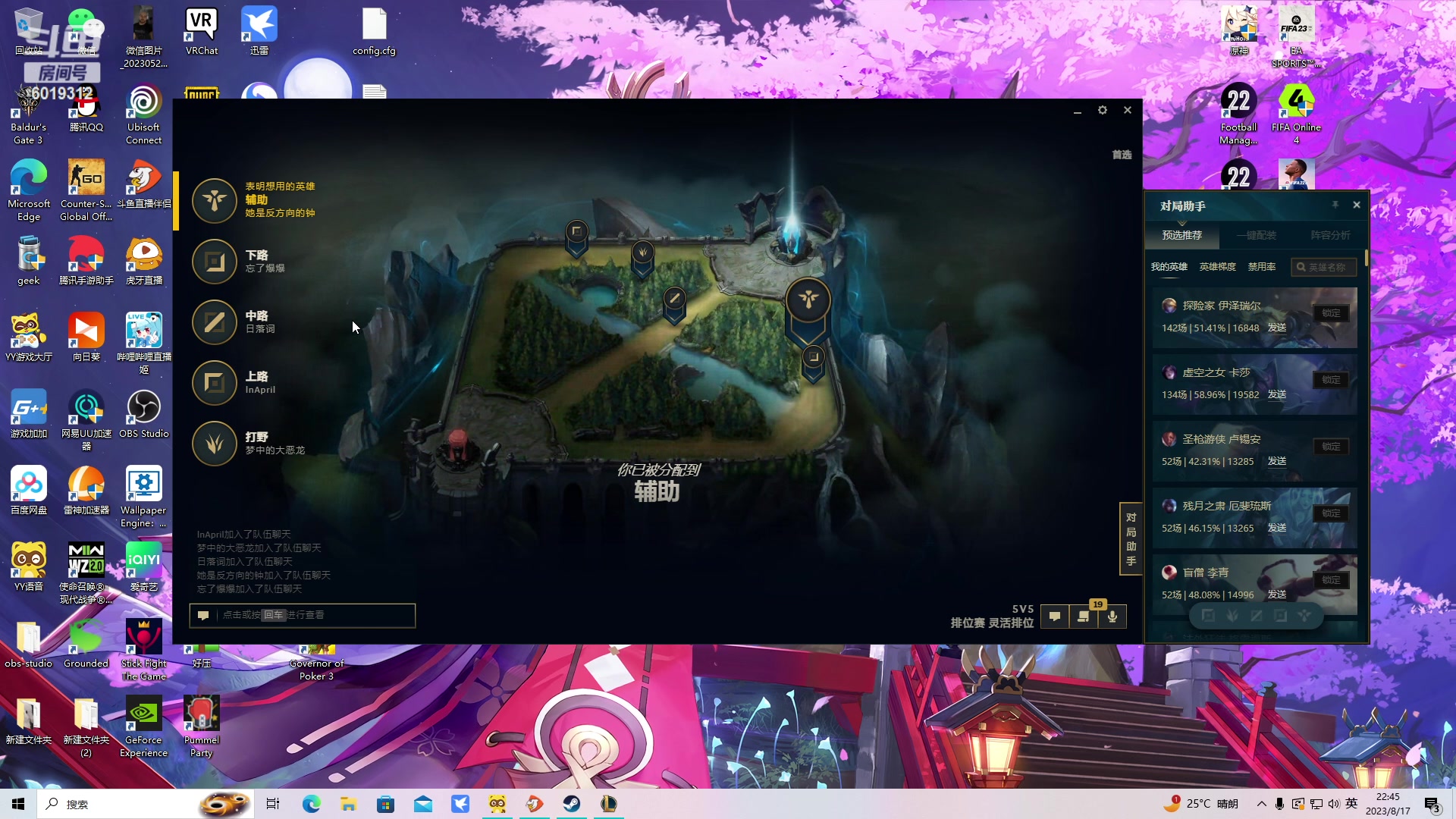Filter by support in assistant role bar
The height and width of the screenshot is (819, 1456).
pyautogui.click(x=1304, y=616)
